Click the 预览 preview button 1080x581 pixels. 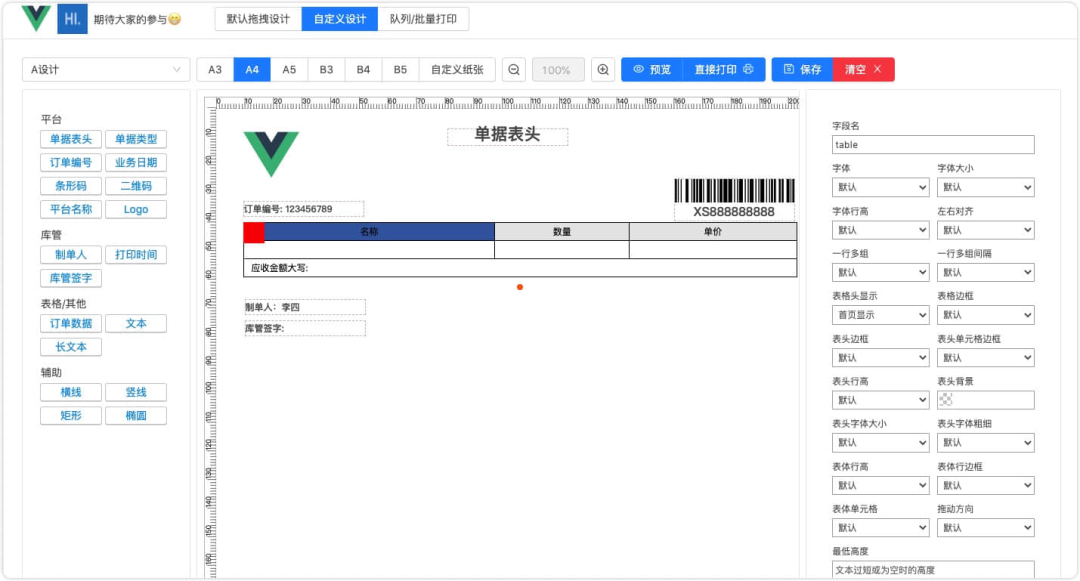click(x=652, y=70)
